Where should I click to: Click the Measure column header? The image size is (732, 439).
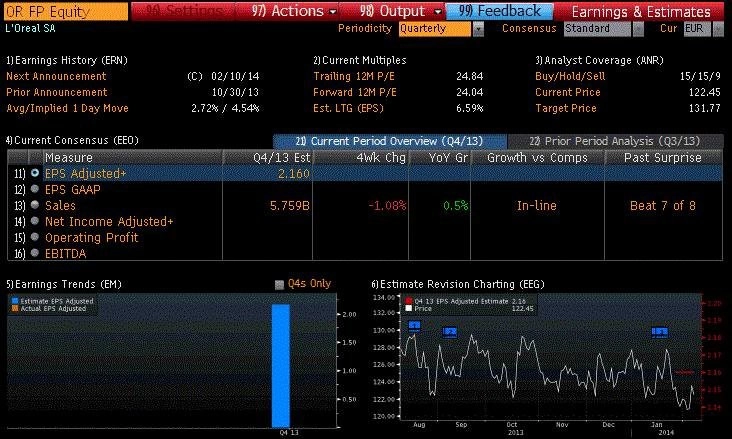pyautogui.click(x=132, y=158)
